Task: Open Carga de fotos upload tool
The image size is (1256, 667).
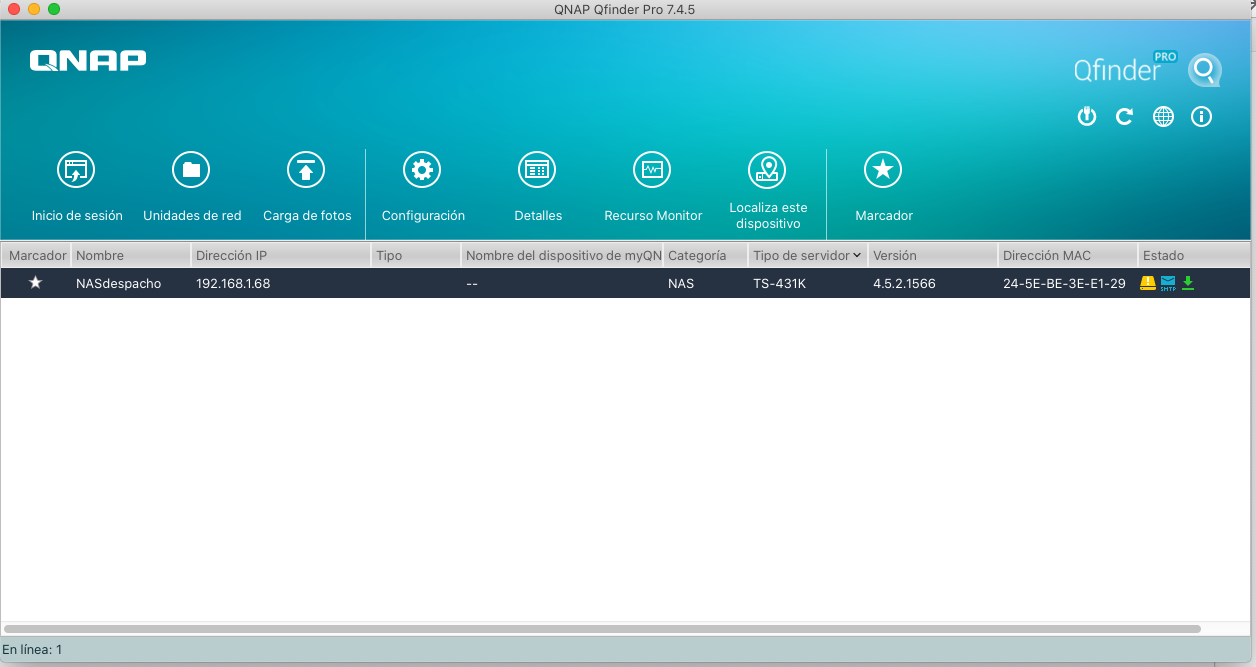Action: tap(306, 171)
